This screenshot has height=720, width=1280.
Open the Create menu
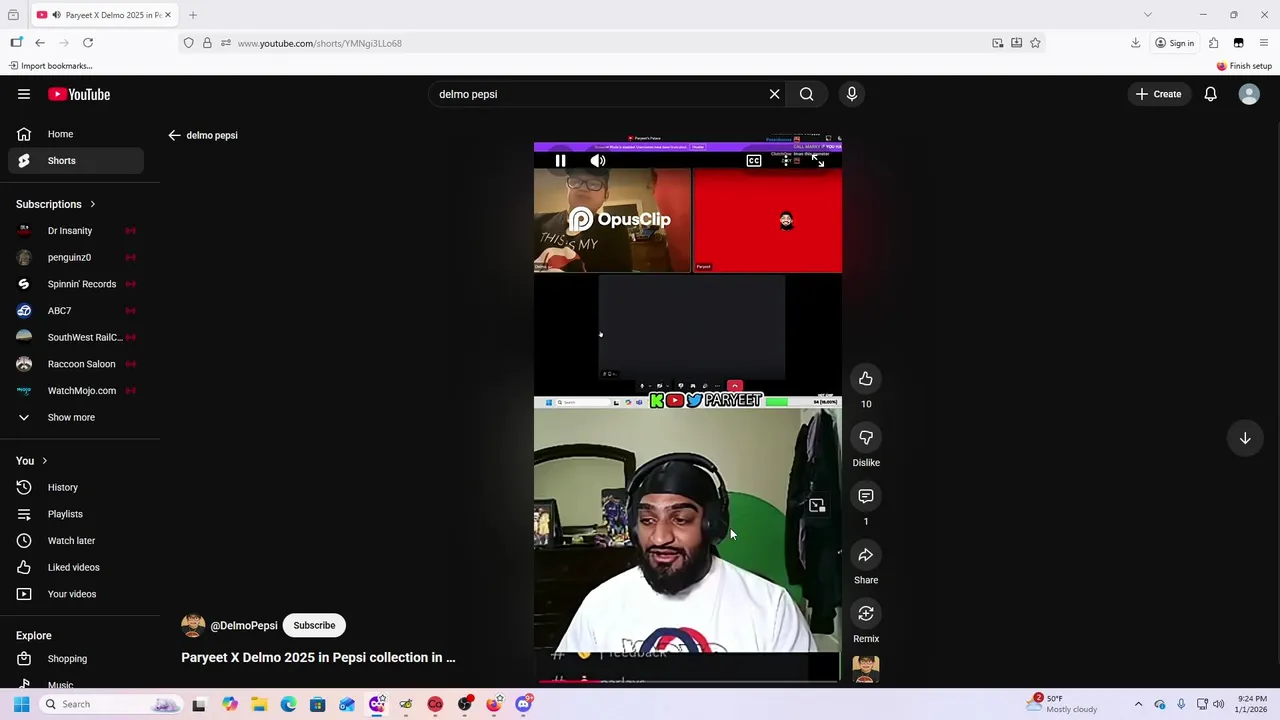pos(1158,94)
